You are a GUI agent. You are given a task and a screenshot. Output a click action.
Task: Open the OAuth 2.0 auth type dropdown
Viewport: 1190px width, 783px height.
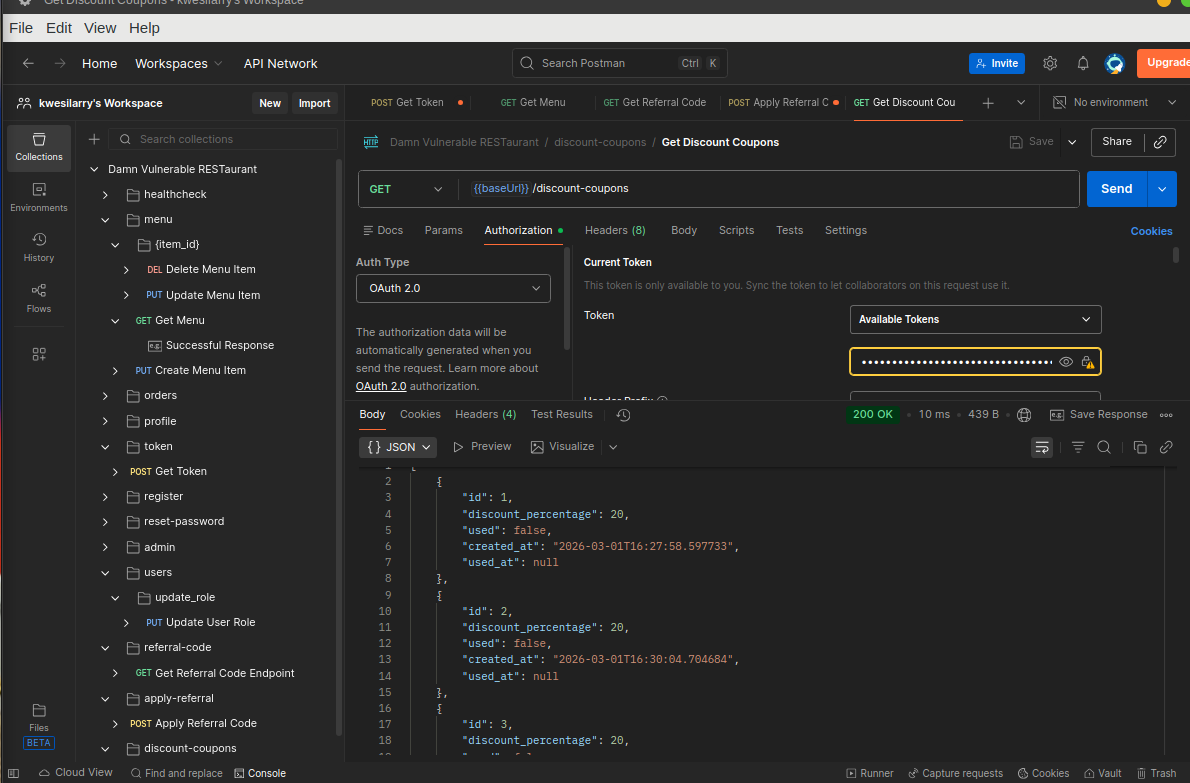pos(453,289)
